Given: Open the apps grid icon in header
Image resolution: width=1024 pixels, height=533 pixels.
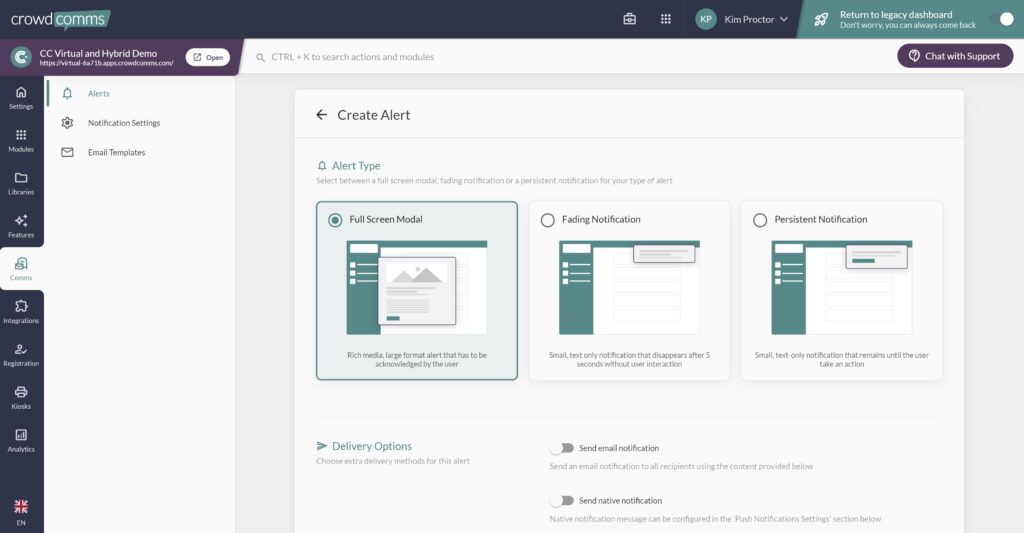Looking at the screenshot, I should [666, 19].
